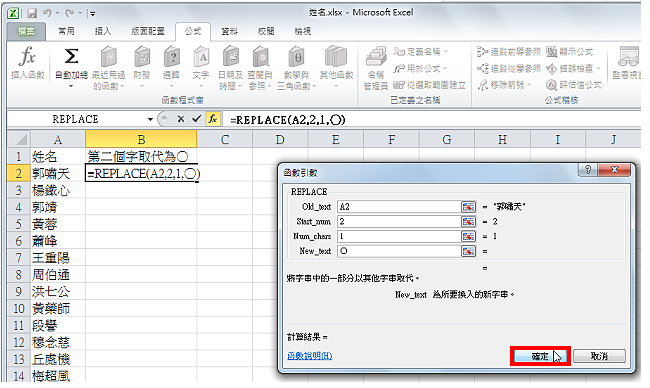Click the Start_num range selector icon
Image resolution: width=650 pixels, height=388 pixels.
(468, 221)
